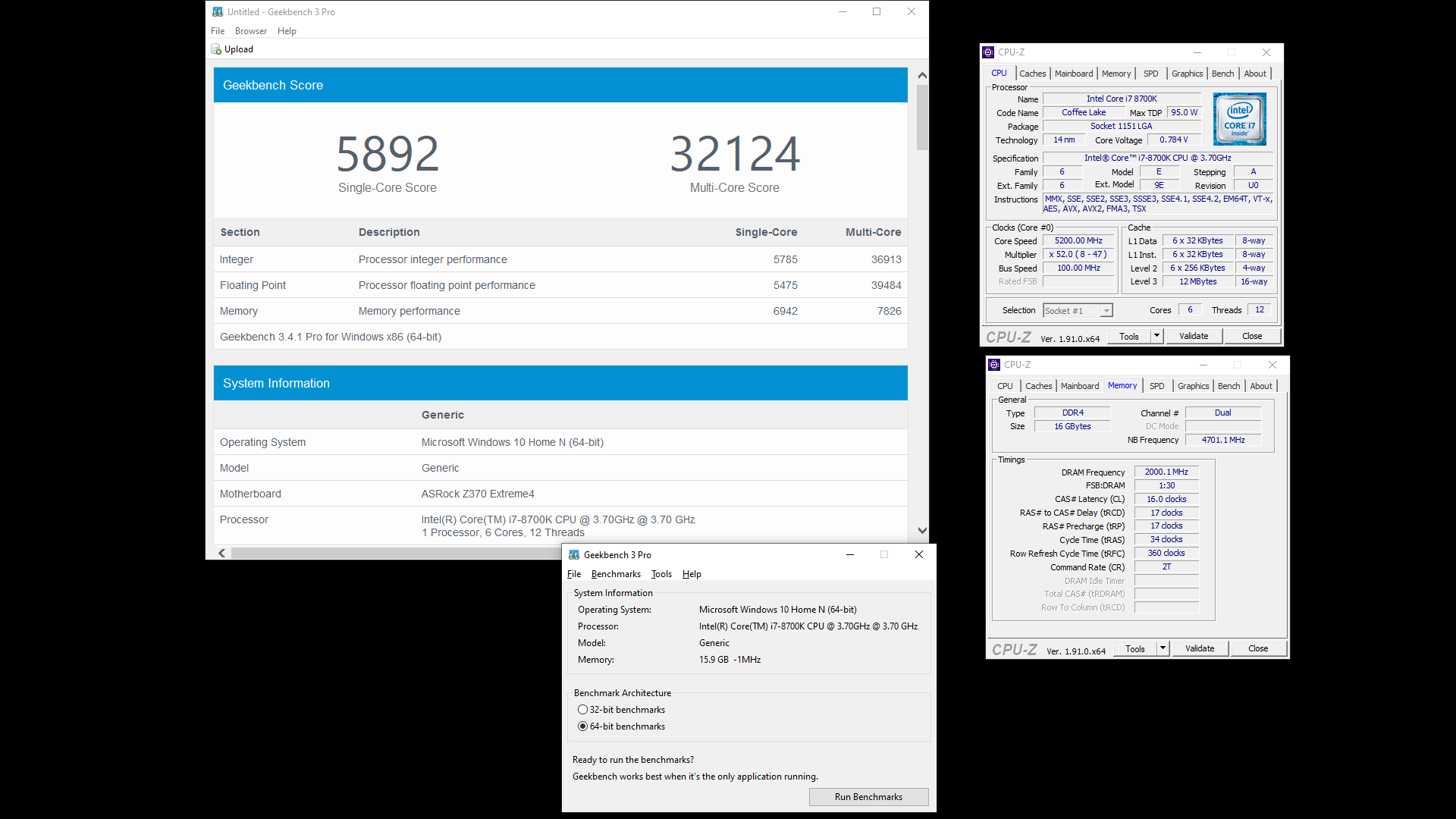Click Geekbench 3 Pro small window title icon
This screenshot has height=819, width=1456.
pyautogui.click(x=574, y=554)
